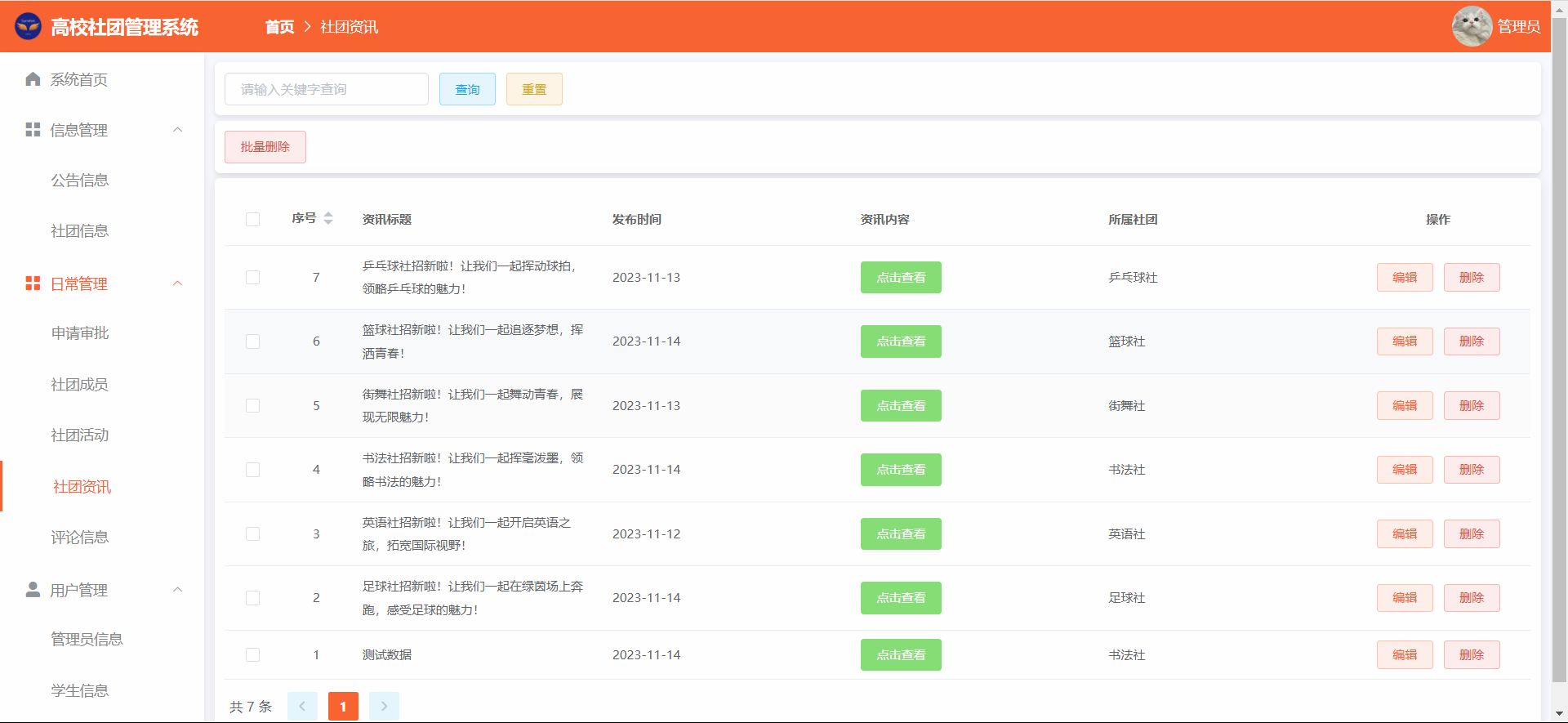Click the user icon beside 用户管理

(33, 590)
